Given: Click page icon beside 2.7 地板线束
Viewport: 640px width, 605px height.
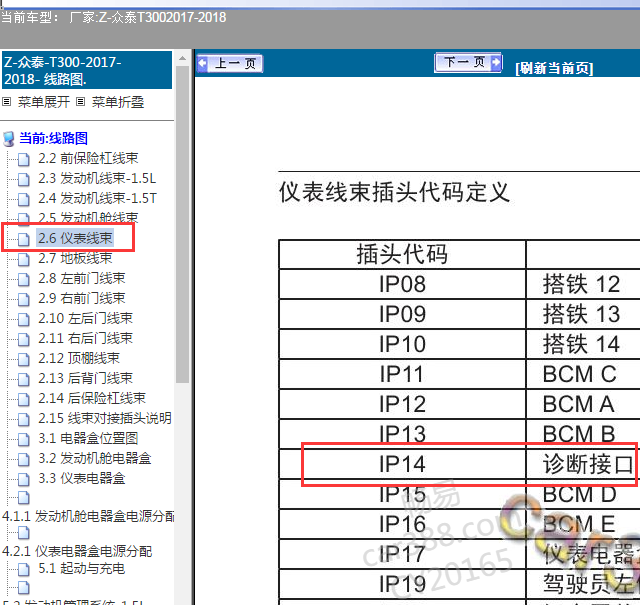Looking at the screenshot, I should point(24,259).
